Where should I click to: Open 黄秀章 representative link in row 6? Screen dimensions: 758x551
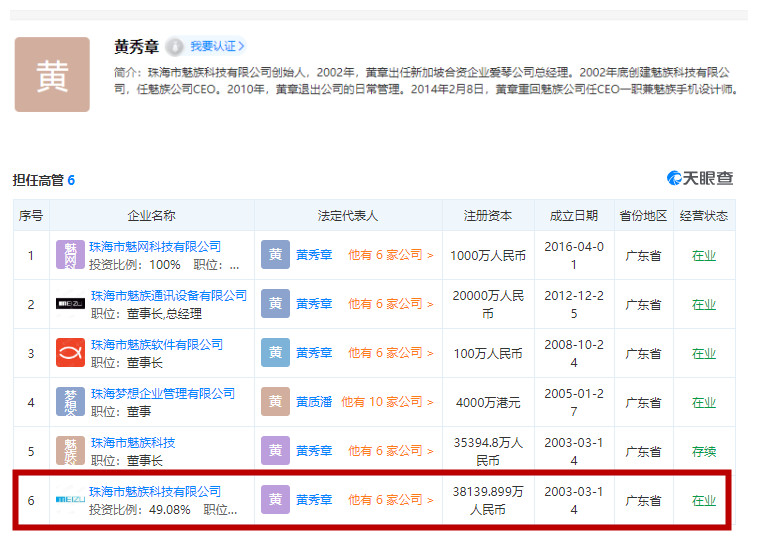coord(314,500)
